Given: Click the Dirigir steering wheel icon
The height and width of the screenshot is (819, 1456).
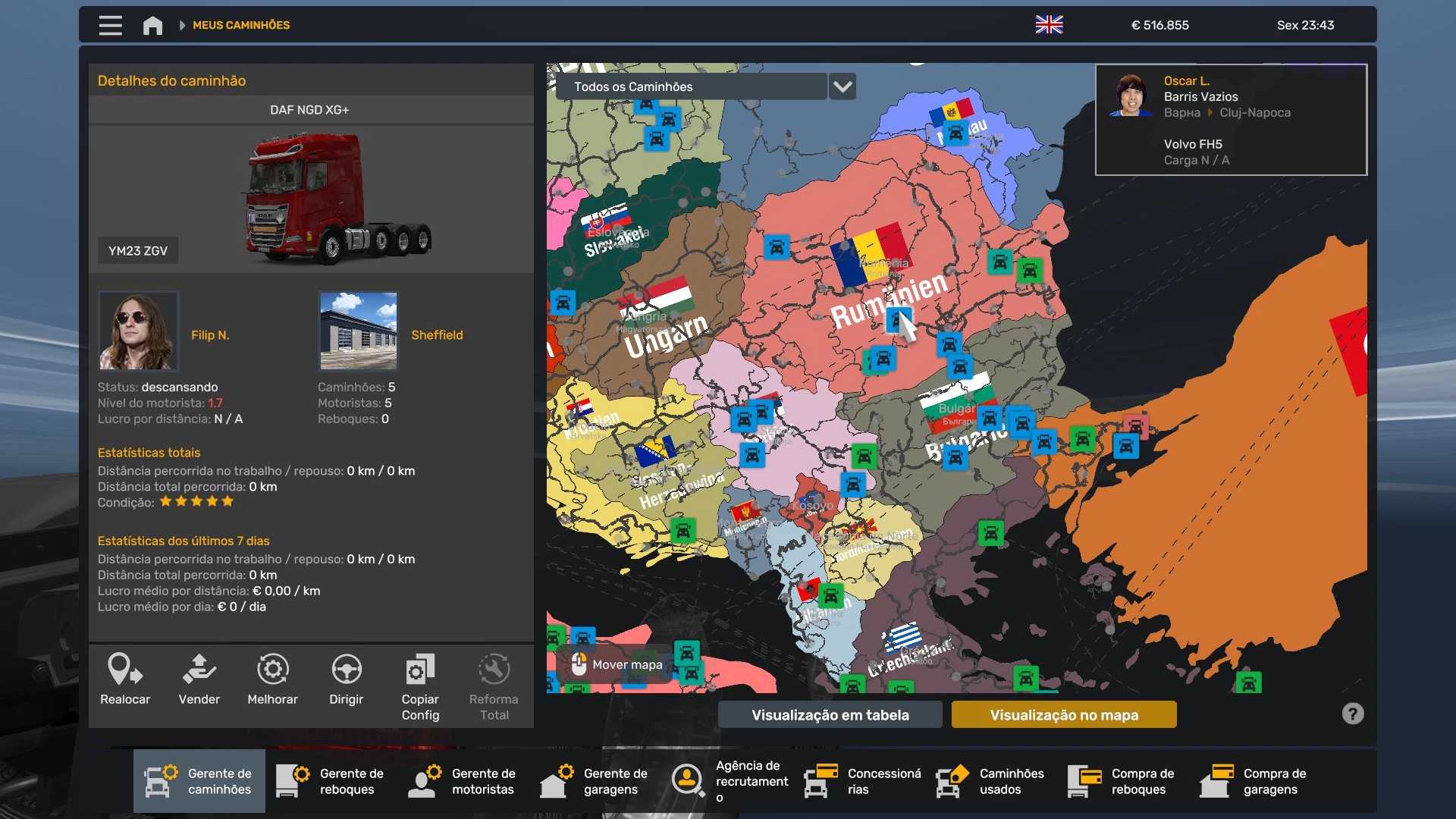Looking at the screenshot, I should click(x=346, y=670).
